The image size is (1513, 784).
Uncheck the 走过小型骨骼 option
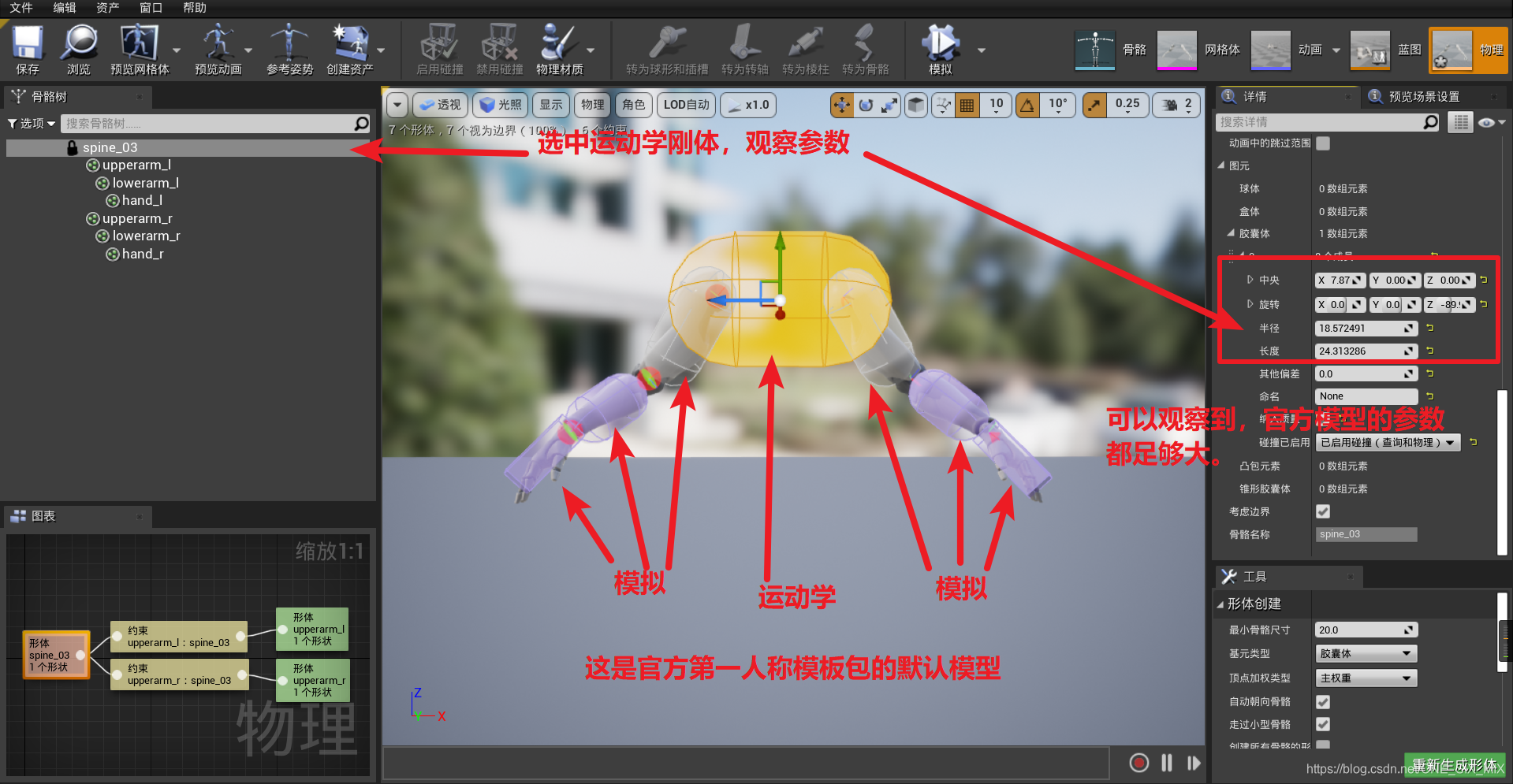coord(1322,724)
